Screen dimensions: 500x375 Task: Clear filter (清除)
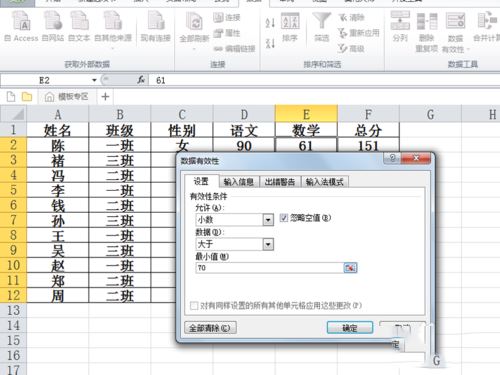coord(351,17)
